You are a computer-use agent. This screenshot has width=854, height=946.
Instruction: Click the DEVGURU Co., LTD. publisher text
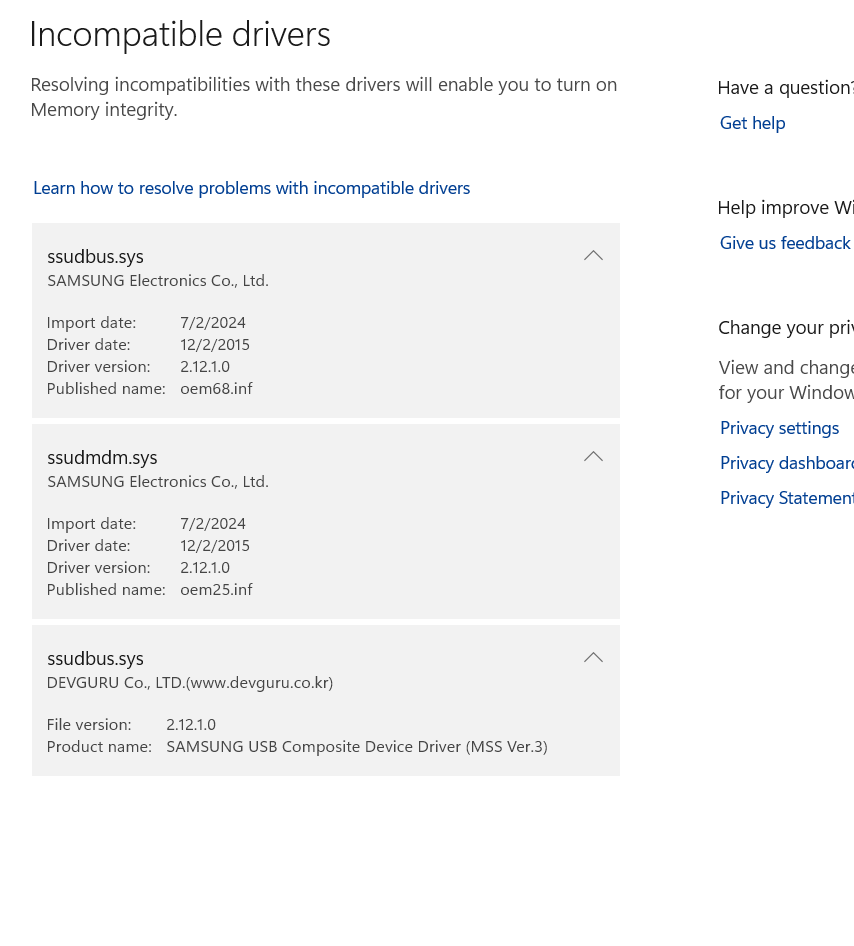[x=190, y=683]
